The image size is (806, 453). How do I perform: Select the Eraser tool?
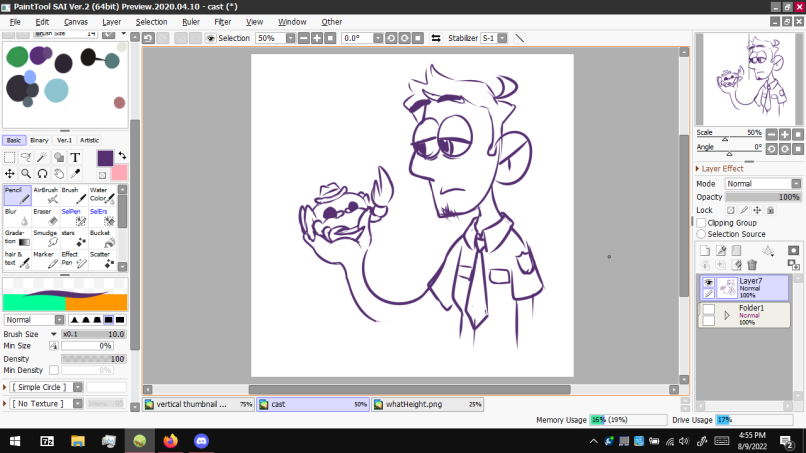[x=45, y=217]
